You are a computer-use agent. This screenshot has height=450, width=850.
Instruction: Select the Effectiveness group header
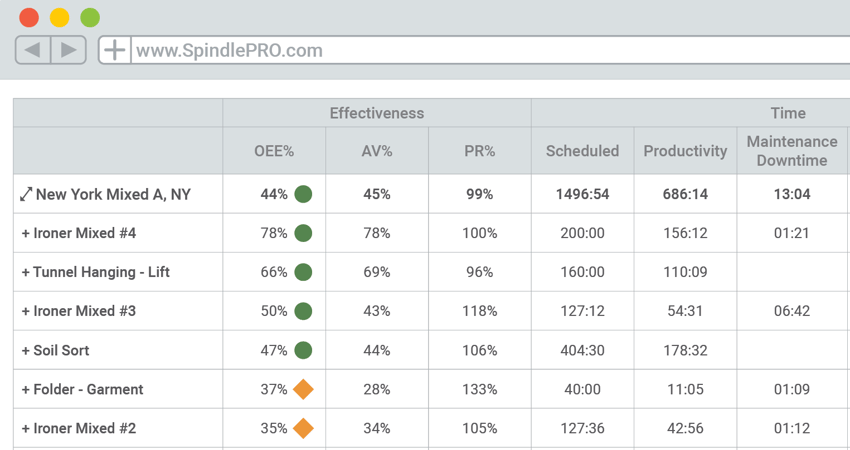point(376,113)
